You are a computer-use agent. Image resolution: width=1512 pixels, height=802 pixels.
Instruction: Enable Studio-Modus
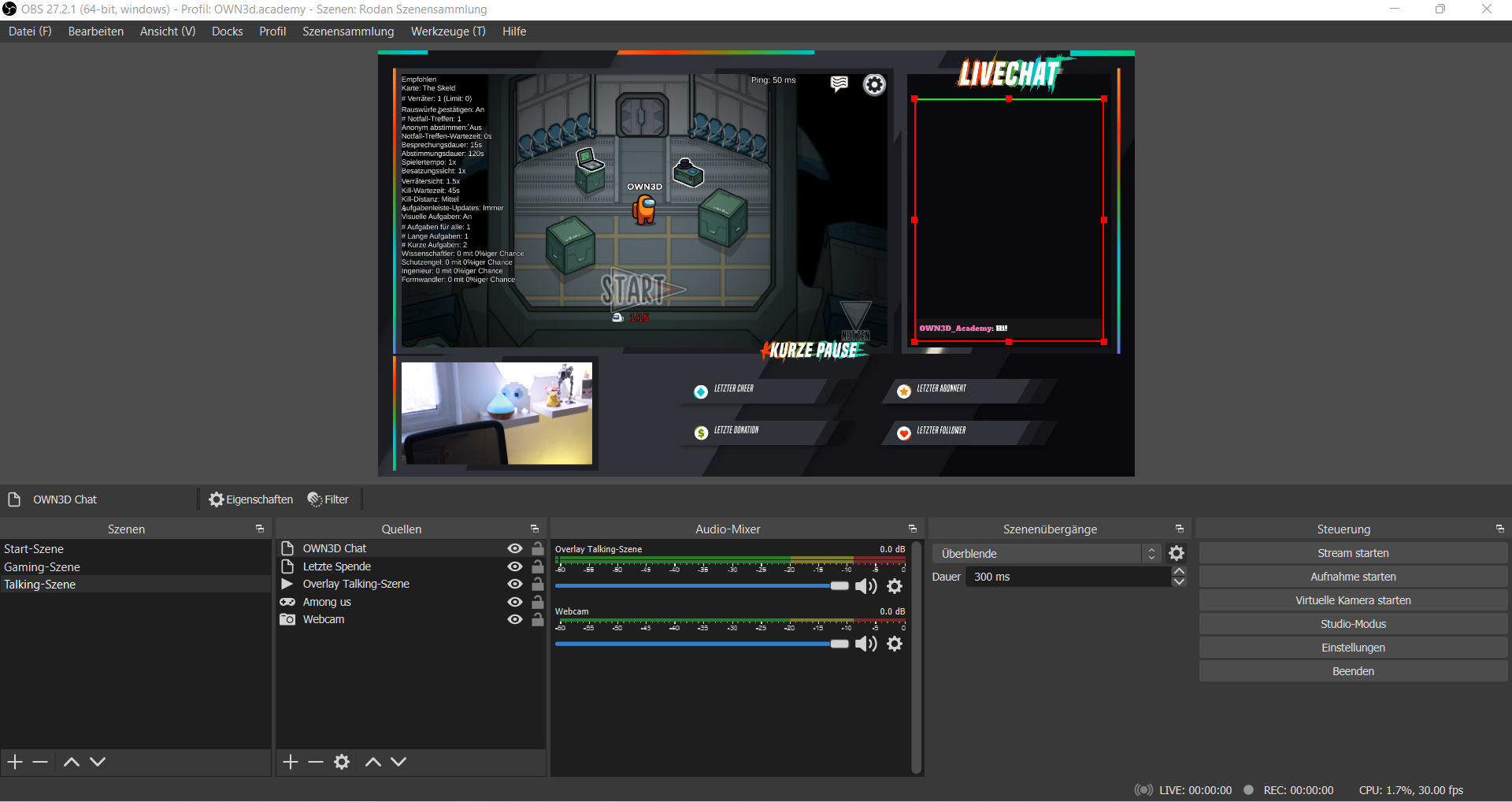pos(1352,623)
